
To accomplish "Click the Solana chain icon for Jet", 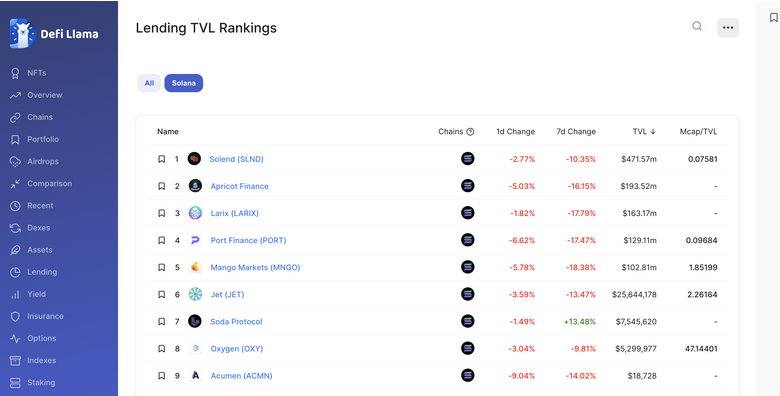I will (x=468, y=294).
